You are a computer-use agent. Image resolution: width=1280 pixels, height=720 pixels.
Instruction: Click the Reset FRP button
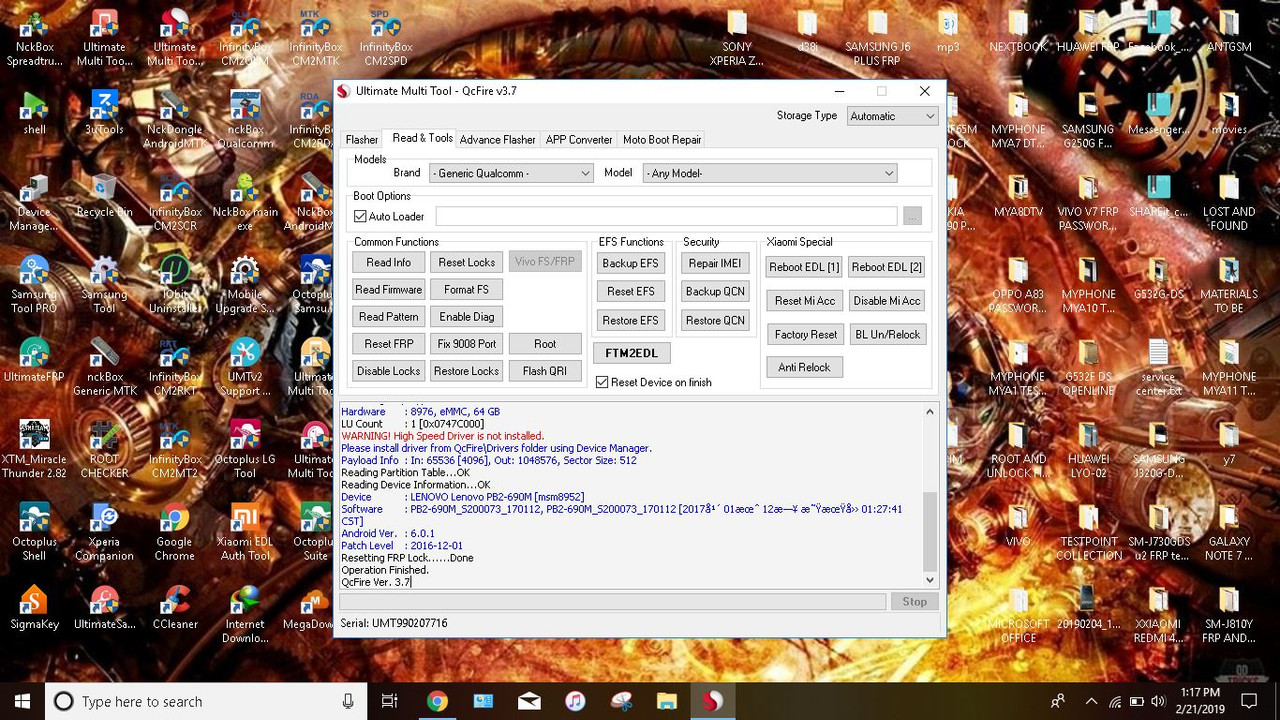389,343
